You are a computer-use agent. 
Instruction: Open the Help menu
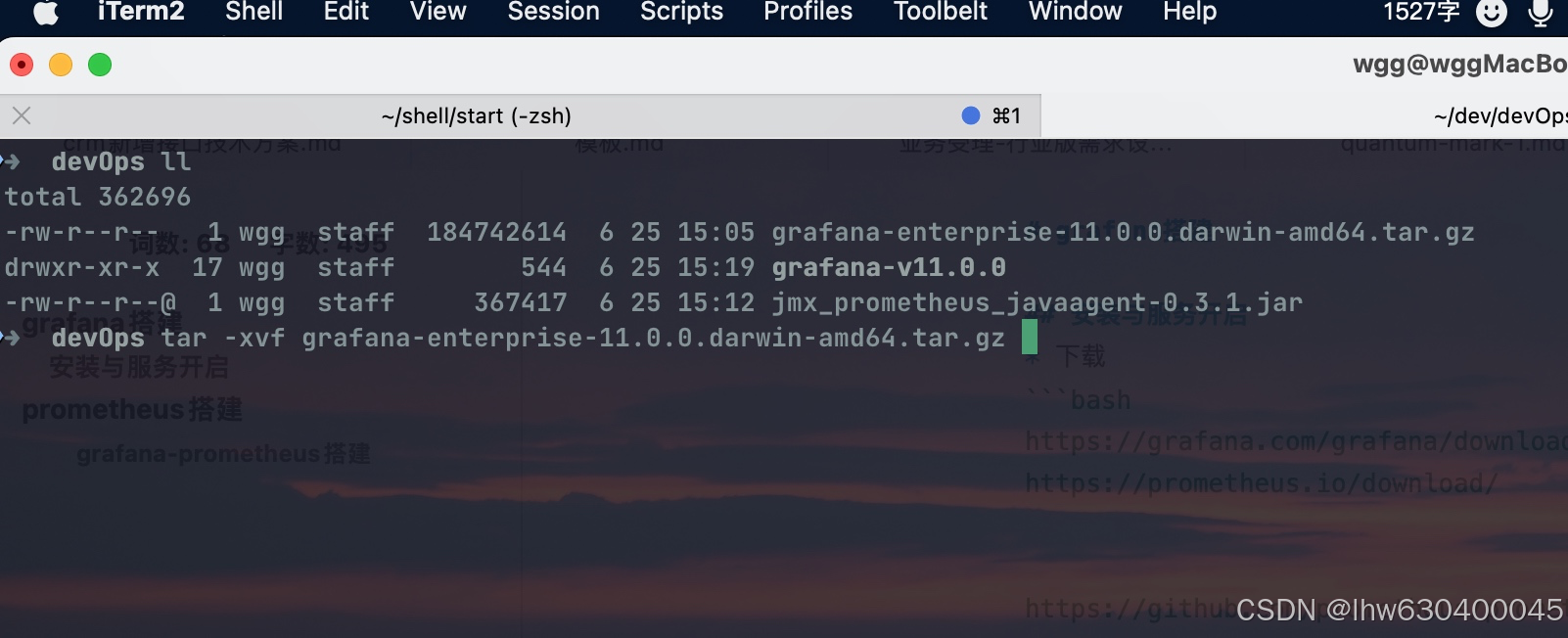tap(1189, 12)
